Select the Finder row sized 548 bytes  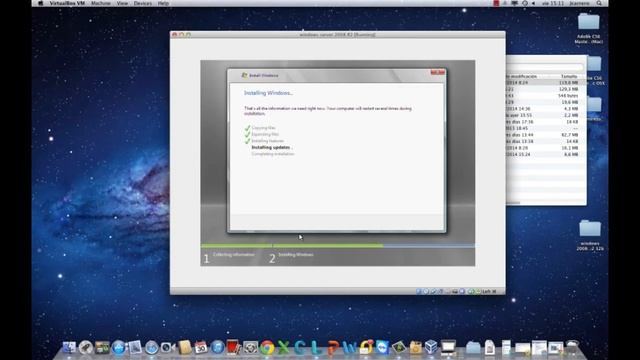tap(547, 96)
